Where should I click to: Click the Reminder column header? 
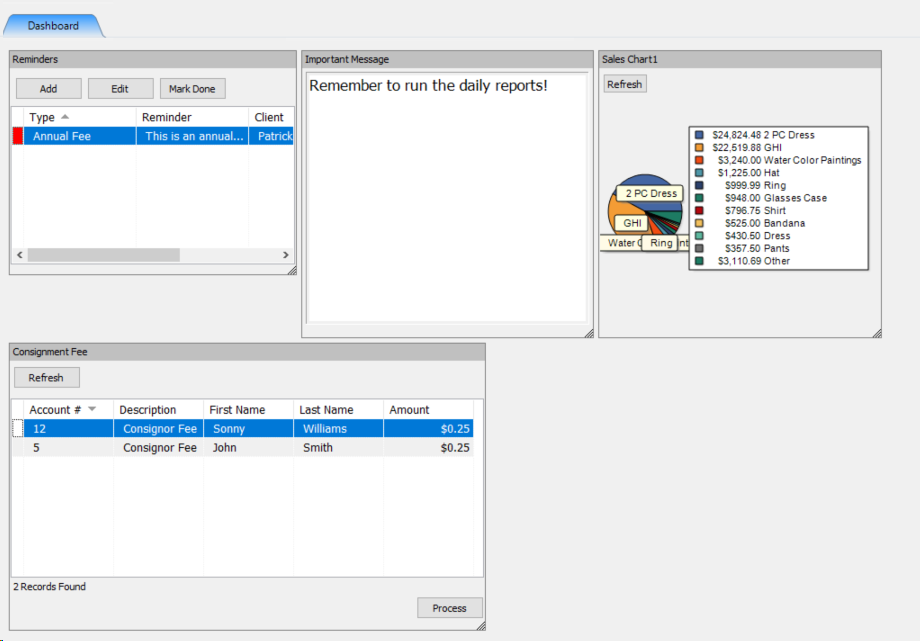click(192, 117)
